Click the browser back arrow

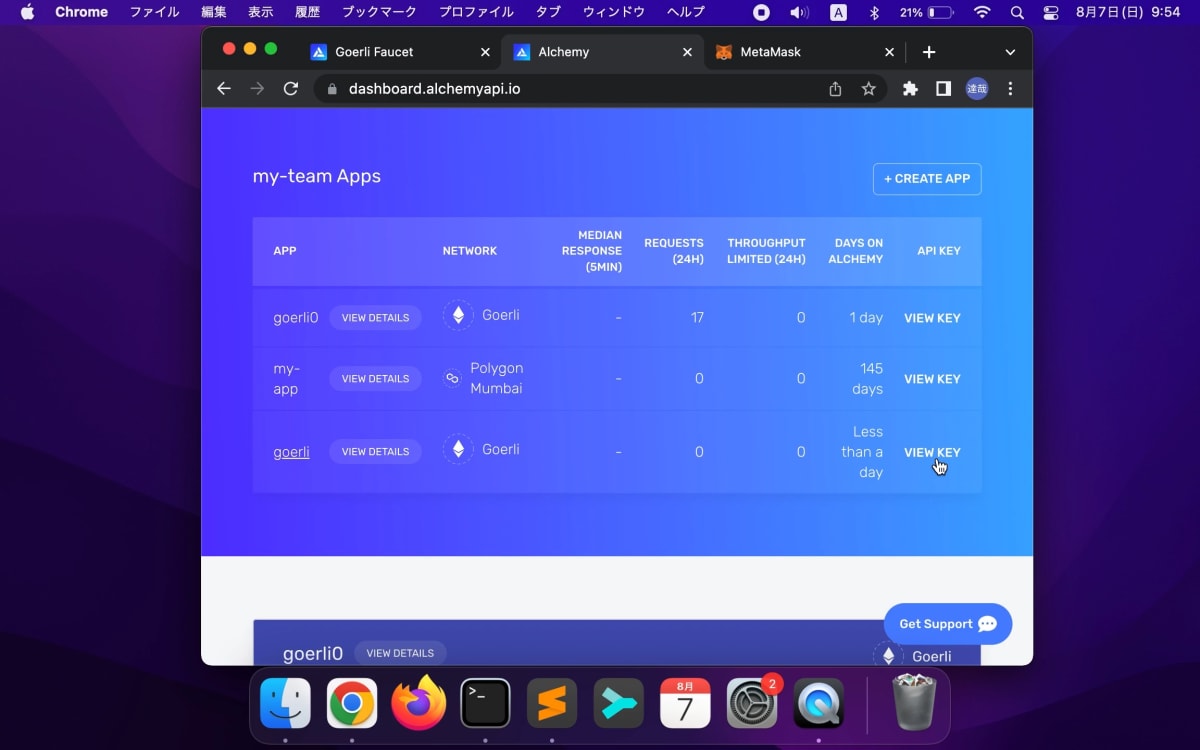224,89
